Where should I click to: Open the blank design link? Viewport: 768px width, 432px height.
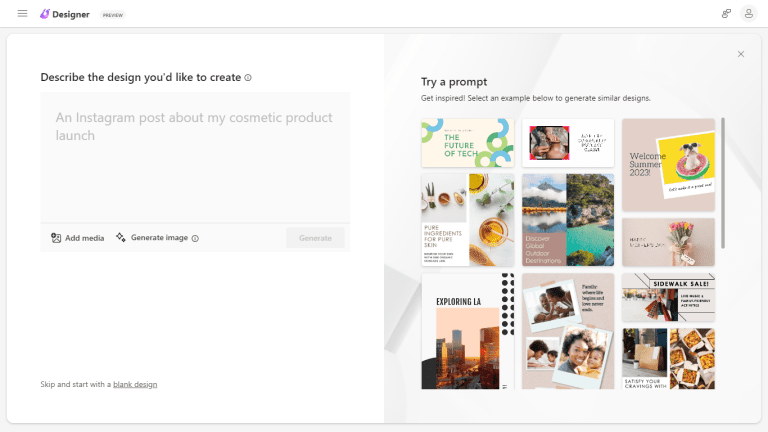pos(135,384)
